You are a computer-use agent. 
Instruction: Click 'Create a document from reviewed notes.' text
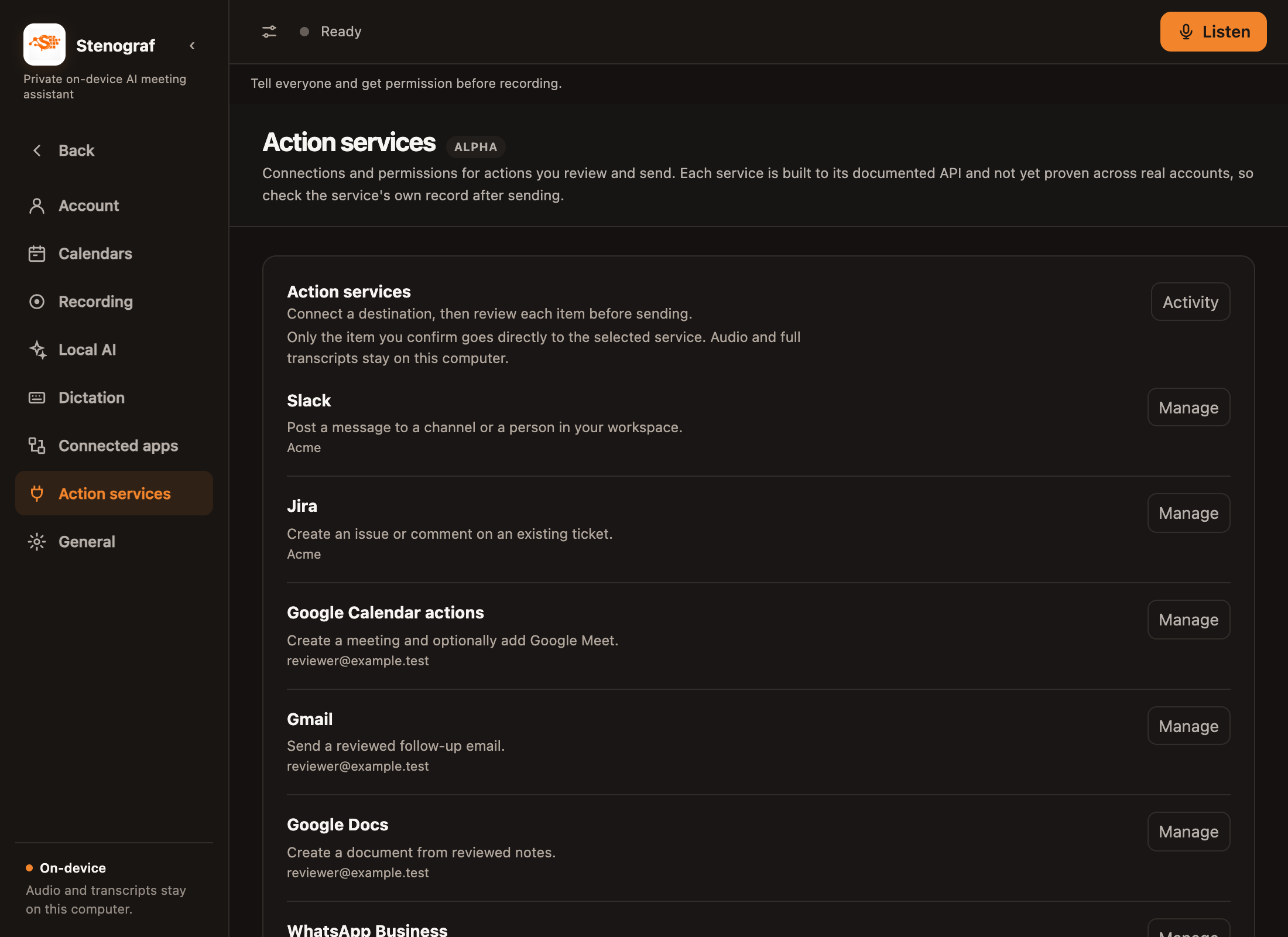point(422,853)
